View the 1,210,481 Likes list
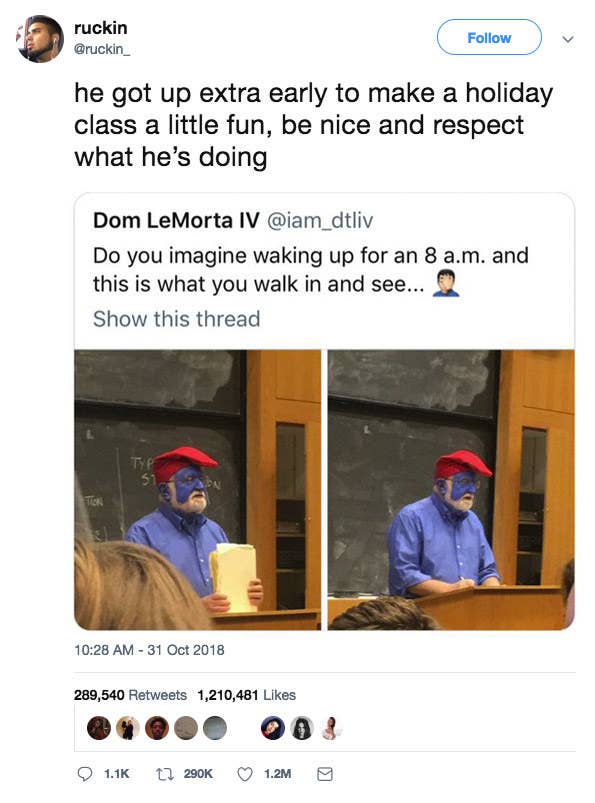Screen dimensions: 595x803 (x=247, y=695)
